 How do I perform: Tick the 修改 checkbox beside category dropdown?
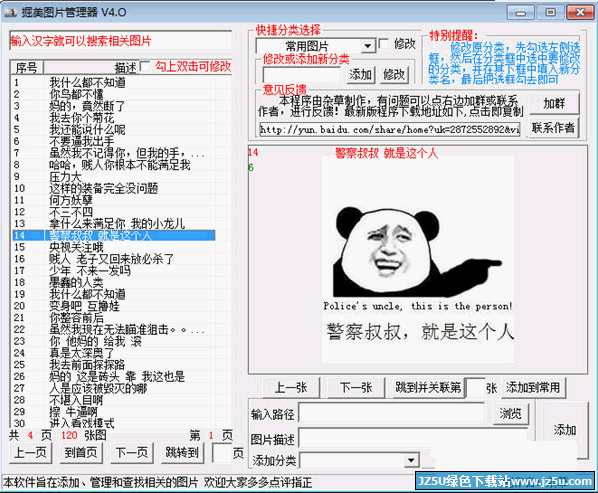[x=384, y=44]
